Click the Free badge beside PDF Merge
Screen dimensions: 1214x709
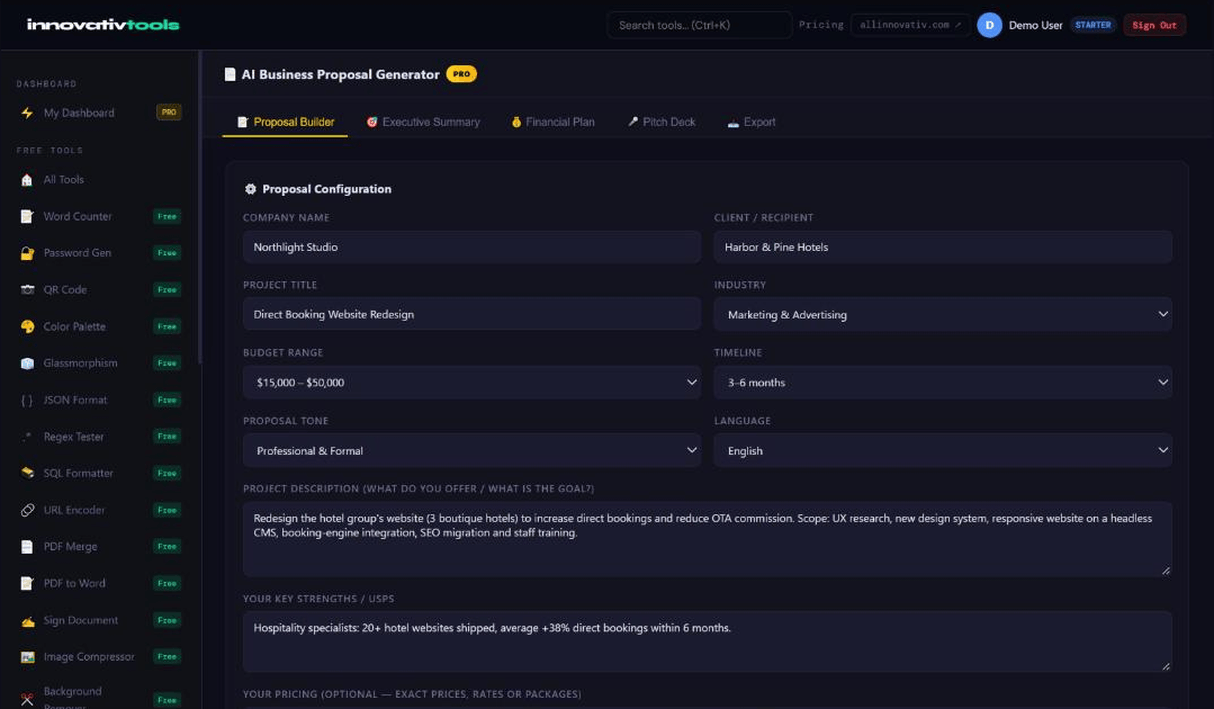click(x=167, y=547)
